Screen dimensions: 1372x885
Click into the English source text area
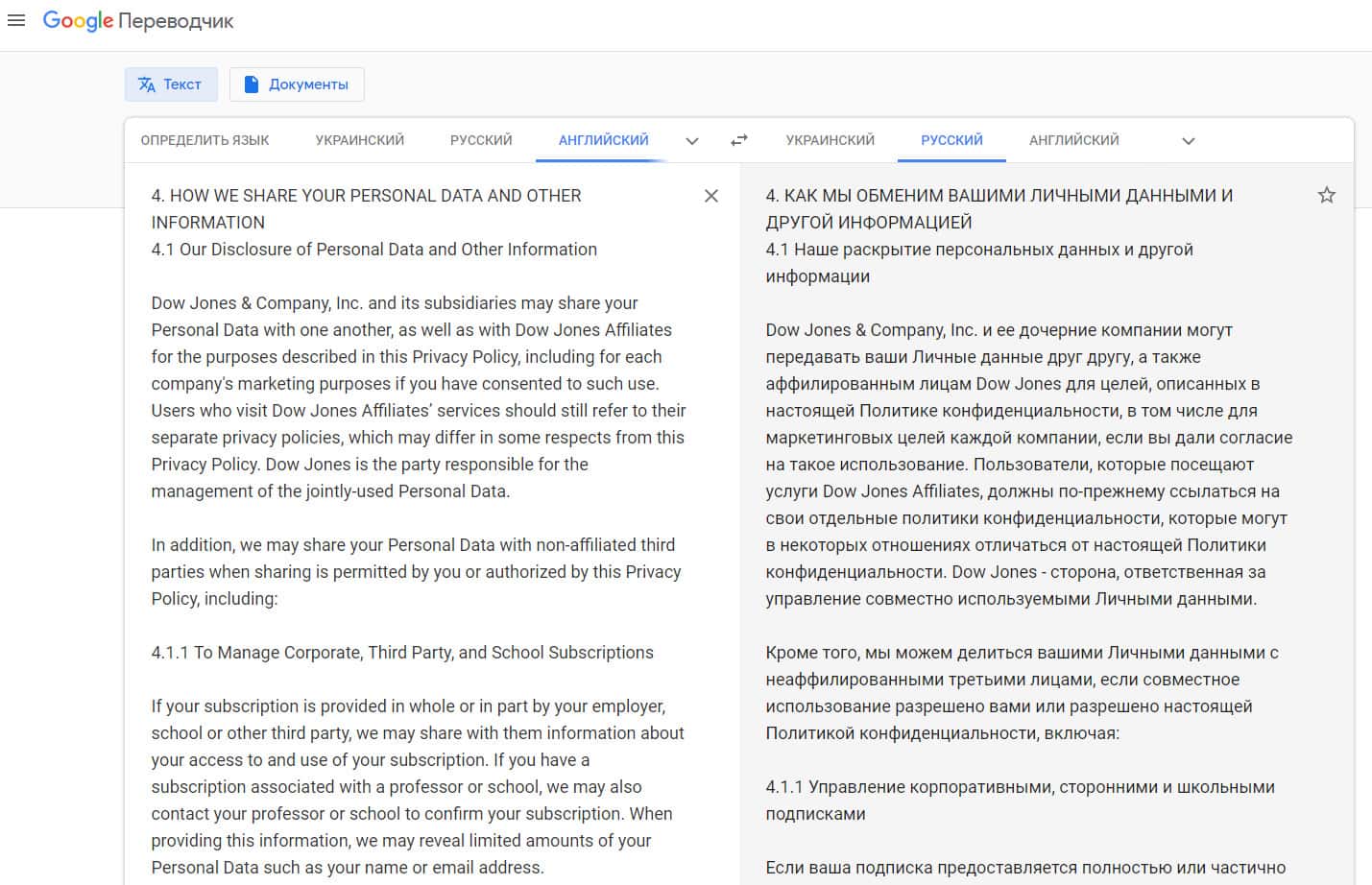point(419,532)
